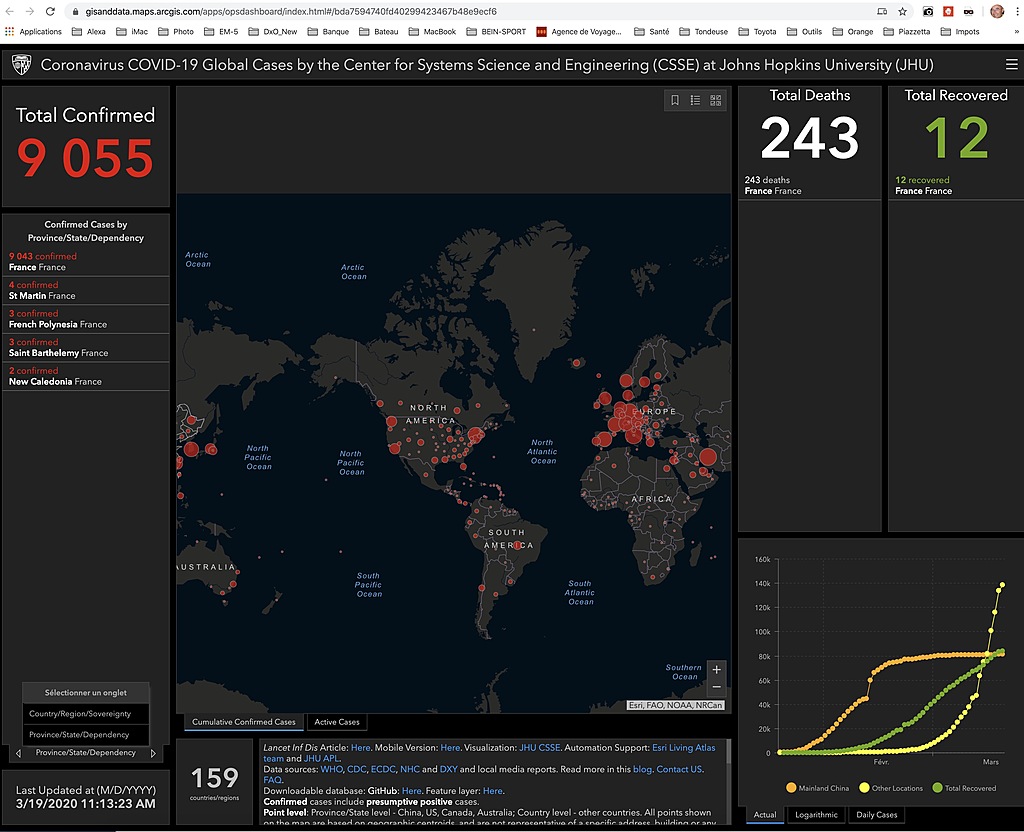This screenshot has height=832, width=1024.
Task: Open the Chrome profile avatar
Action: pyautogui.click(x=997, y=11)
